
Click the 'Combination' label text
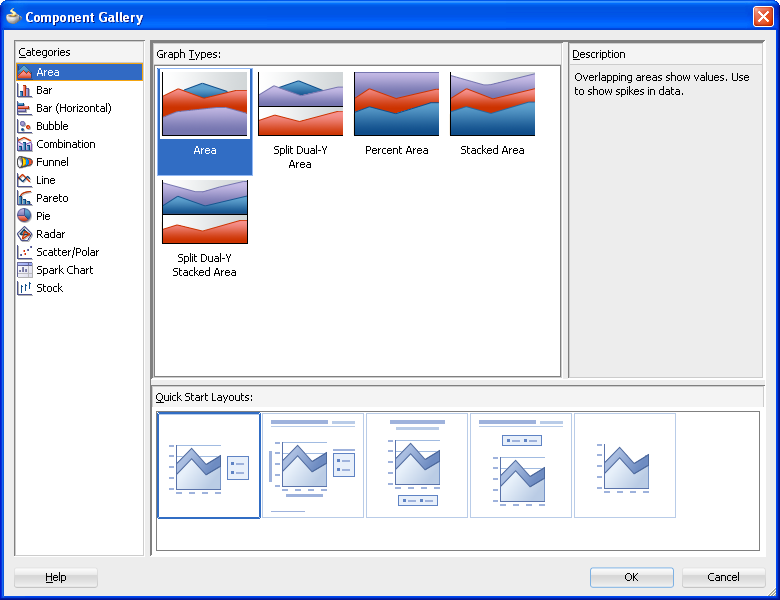pos(66,144)
